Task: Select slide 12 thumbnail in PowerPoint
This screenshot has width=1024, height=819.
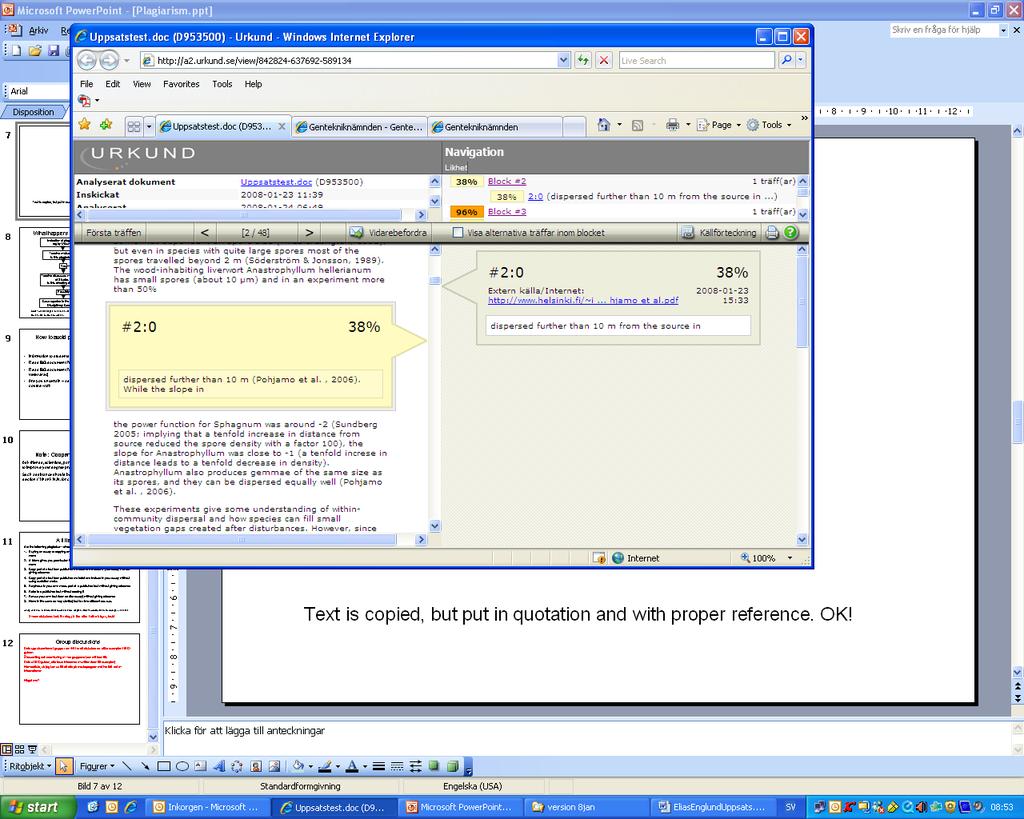Action: (80, 679)
